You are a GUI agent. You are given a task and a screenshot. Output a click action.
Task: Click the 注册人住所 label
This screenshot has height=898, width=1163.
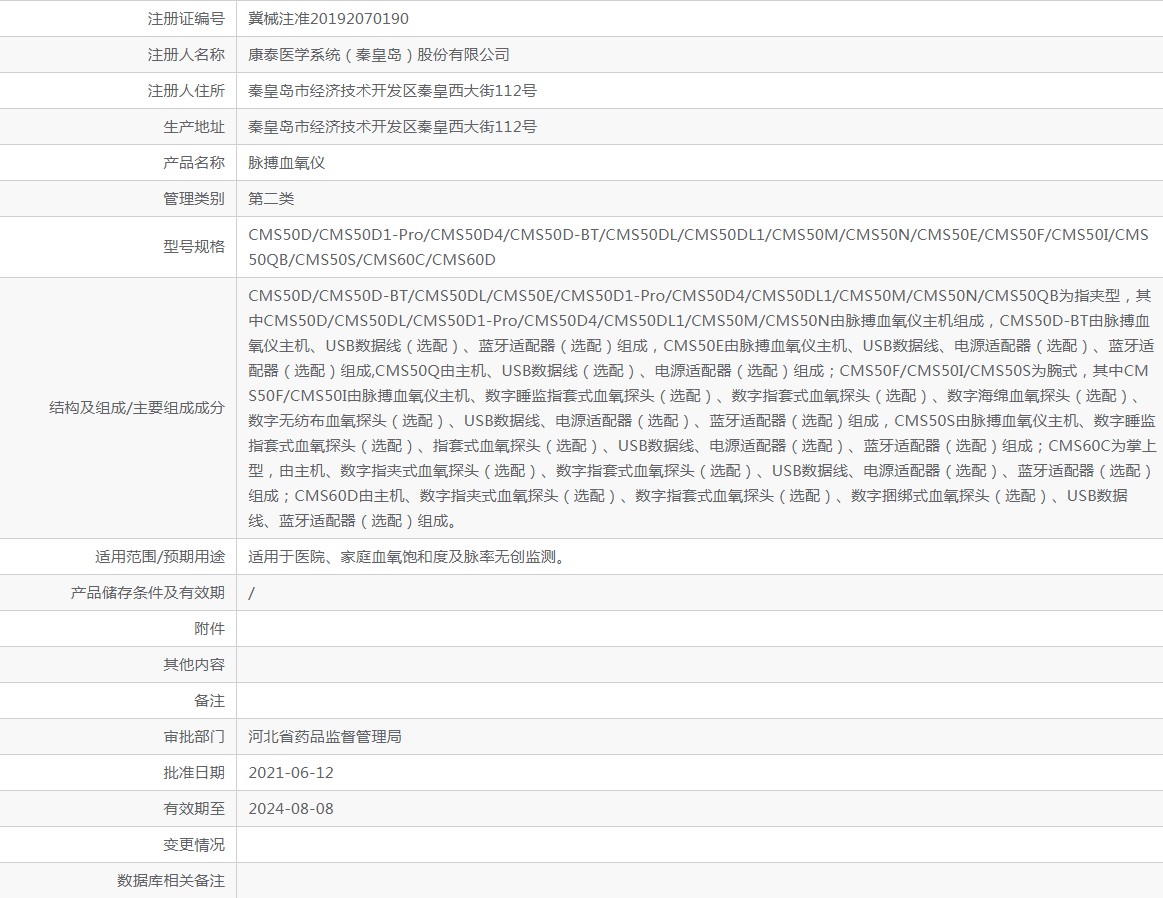(x=185, y=90)
